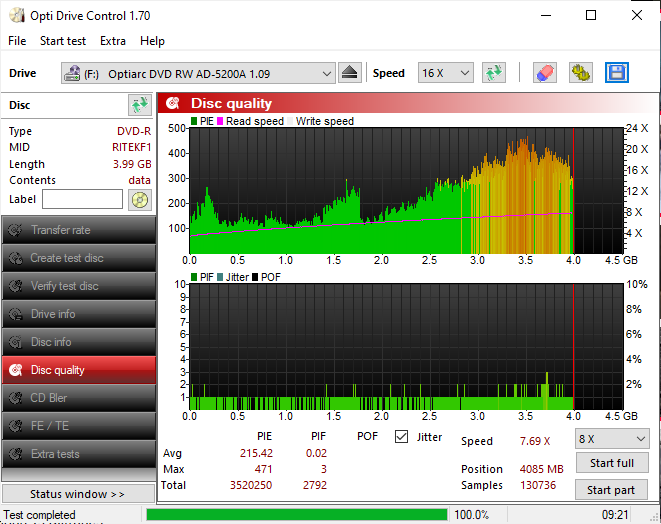
Task: Click the Disc quality header disc icon
Action: pos(172,103)
